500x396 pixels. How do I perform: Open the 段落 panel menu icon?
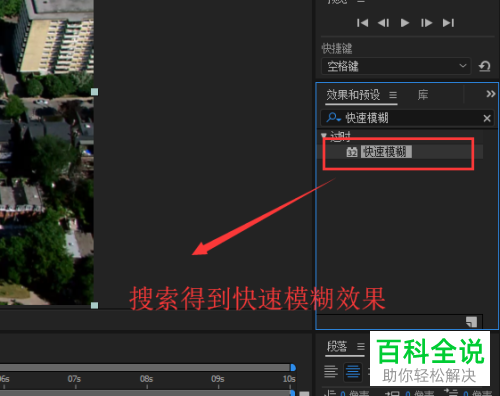(x=361, y=347)
